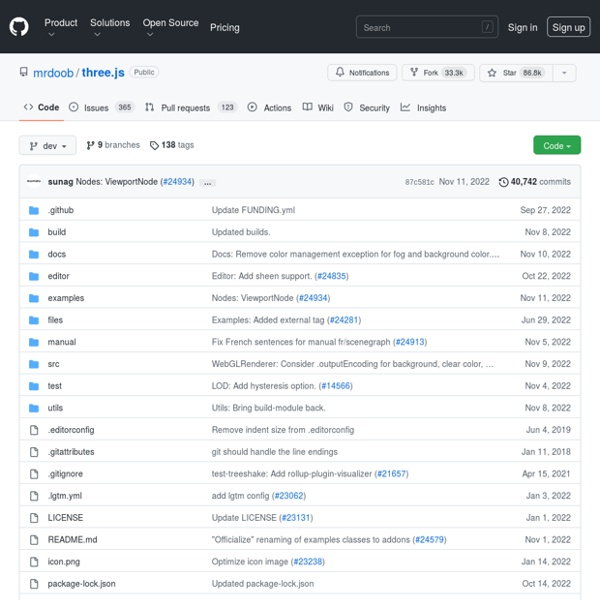
Task: Click the Notifications bell icon
Action: tap(340, 72)
